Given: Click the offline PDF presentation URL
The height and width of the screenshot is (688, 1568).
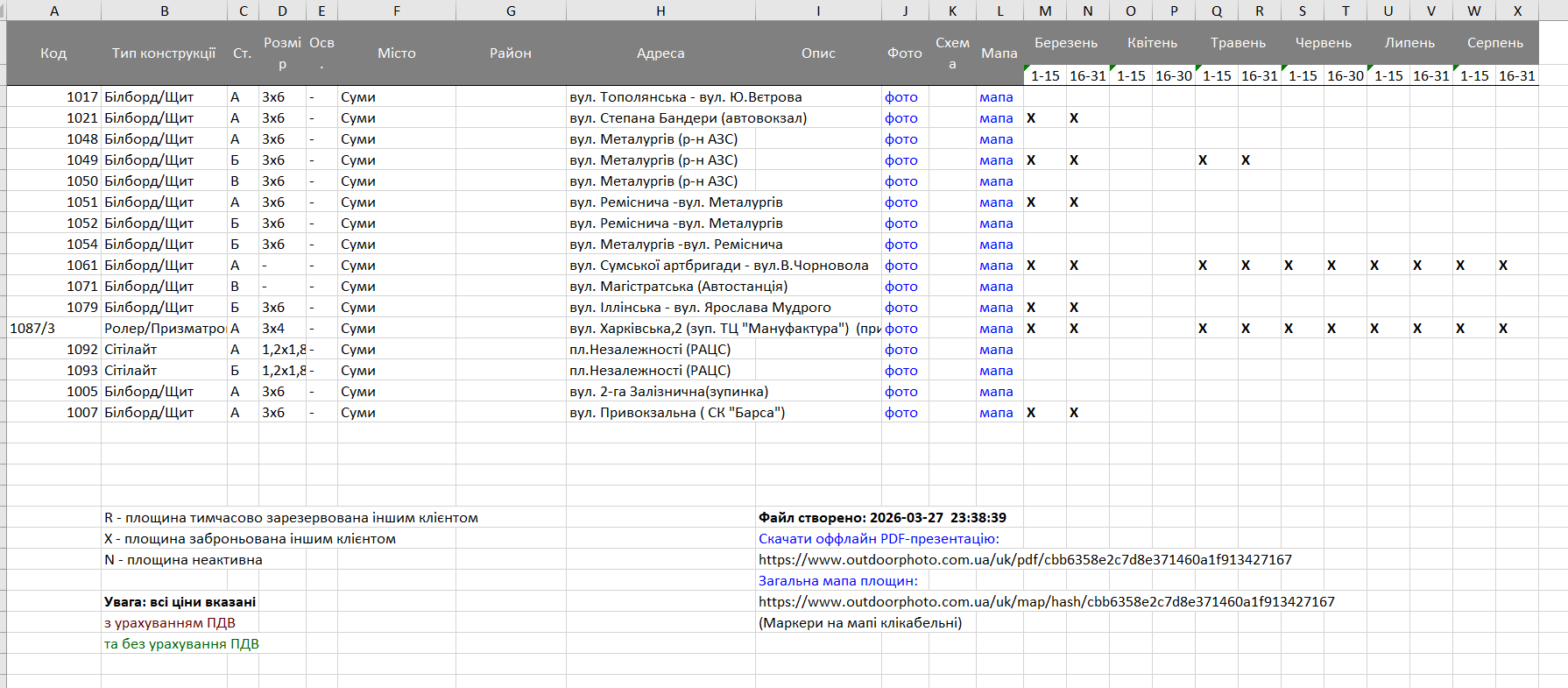Looking at the screenshot, I should click(x=1025, y=560).
